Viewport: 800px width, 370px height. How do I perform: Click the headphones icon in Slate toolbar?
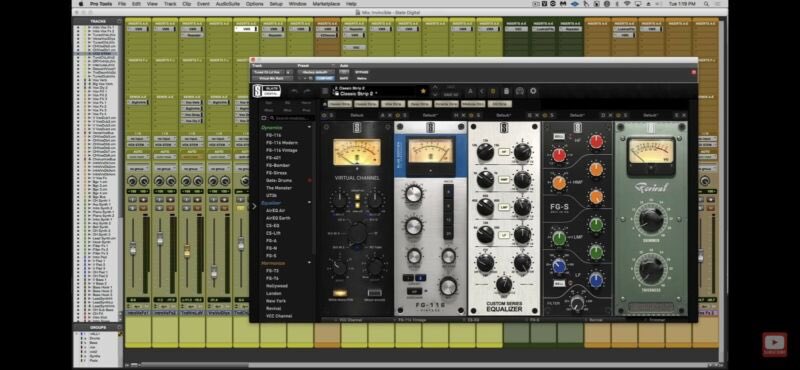pos(520,91)
